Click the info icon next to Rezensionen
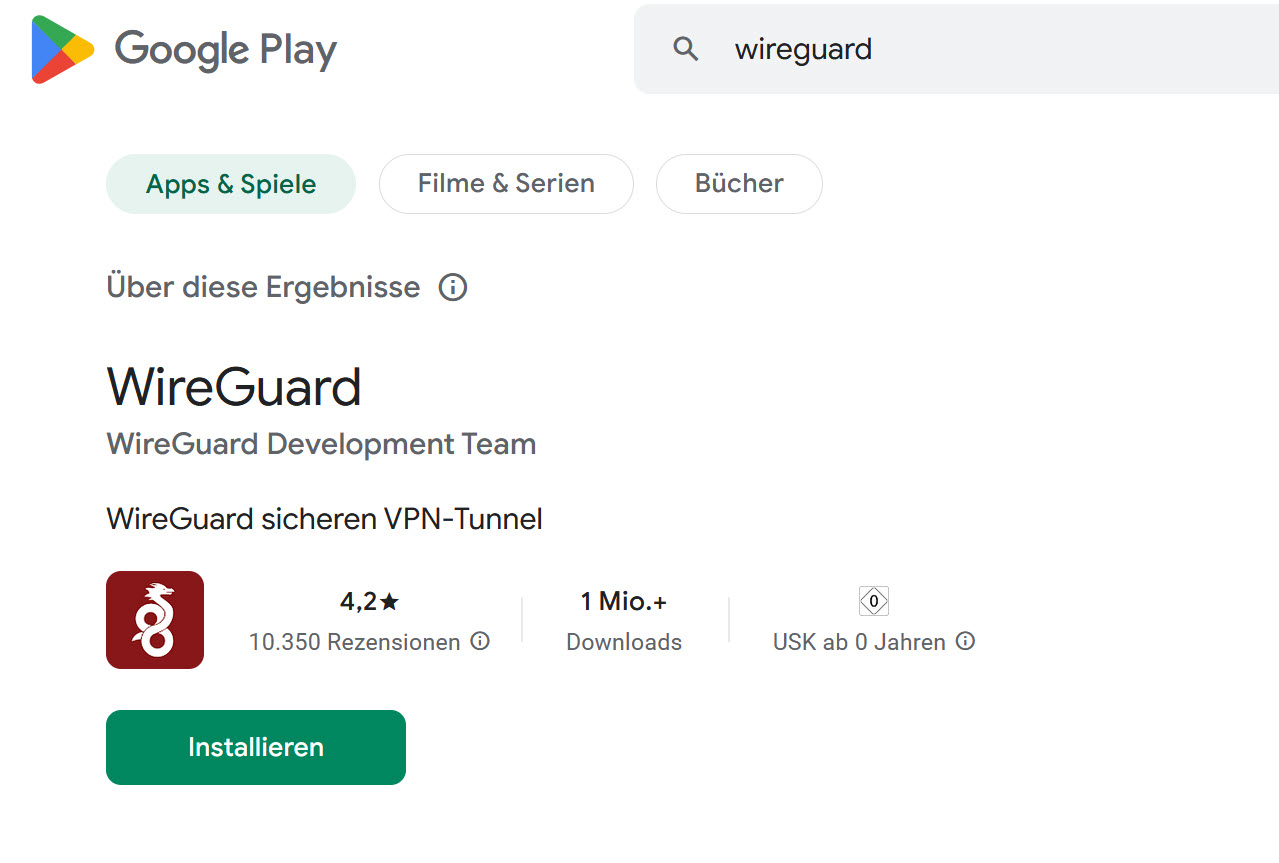Viewport: 1279px width, 863px height. [x=480, y=641]
